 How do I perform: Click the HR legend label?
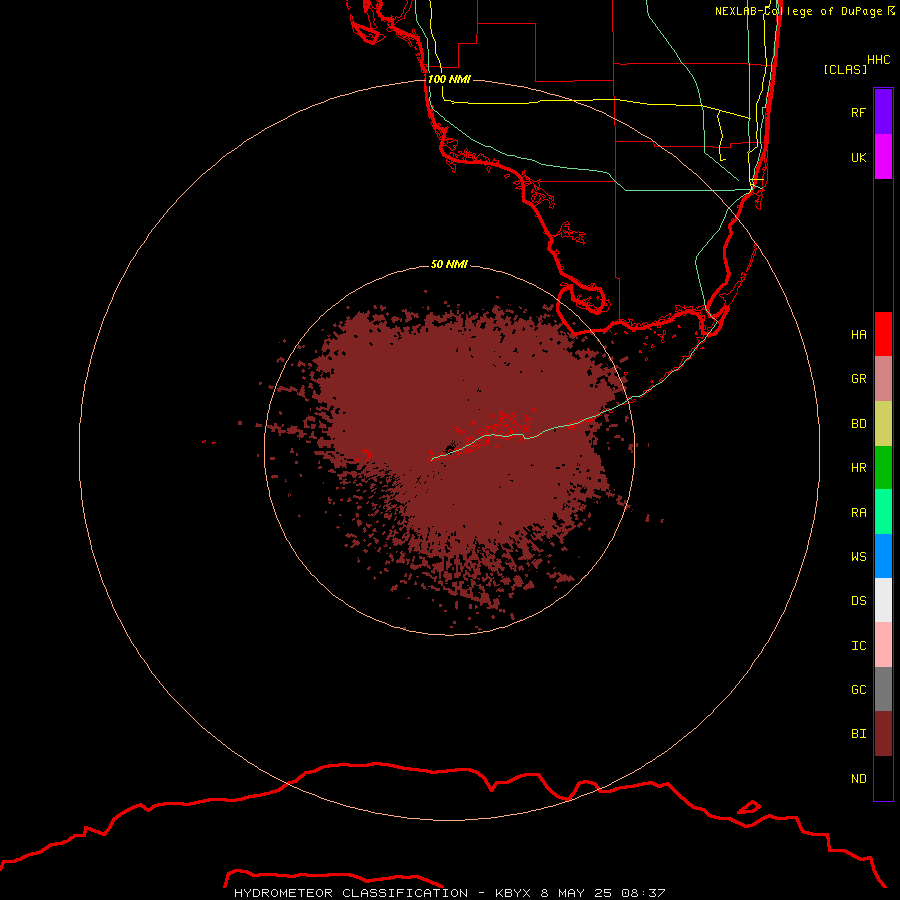point(859,468)
